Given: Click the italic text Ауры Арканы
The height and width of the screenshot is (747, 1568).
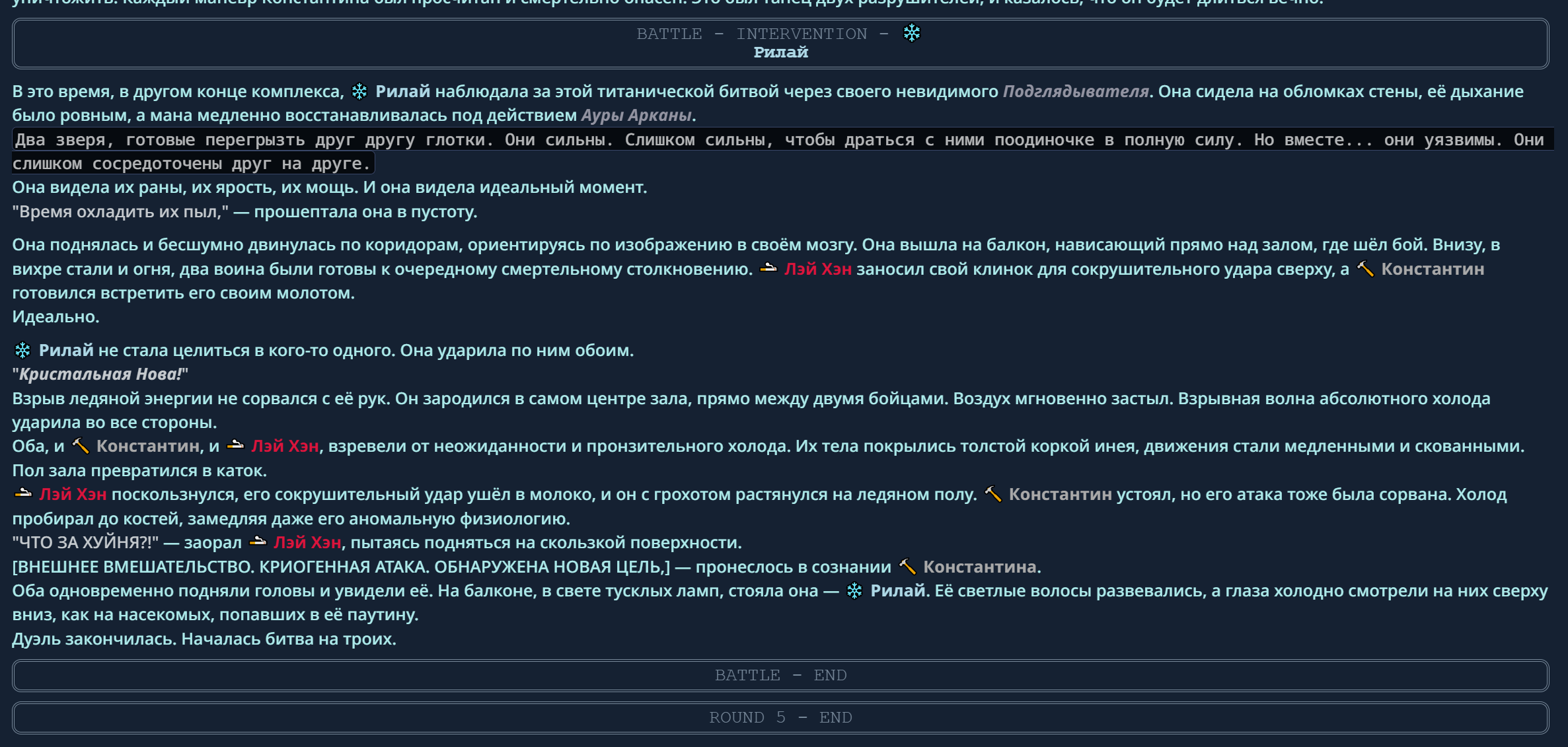Looking at the screenshot, I should pos(636,116).
